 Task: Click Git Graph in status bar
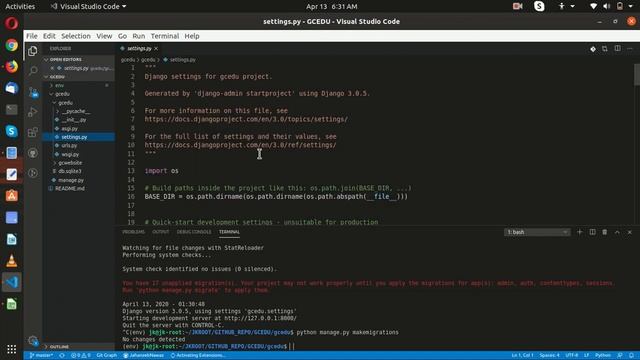pyautogui.click(x=107, y=356)
